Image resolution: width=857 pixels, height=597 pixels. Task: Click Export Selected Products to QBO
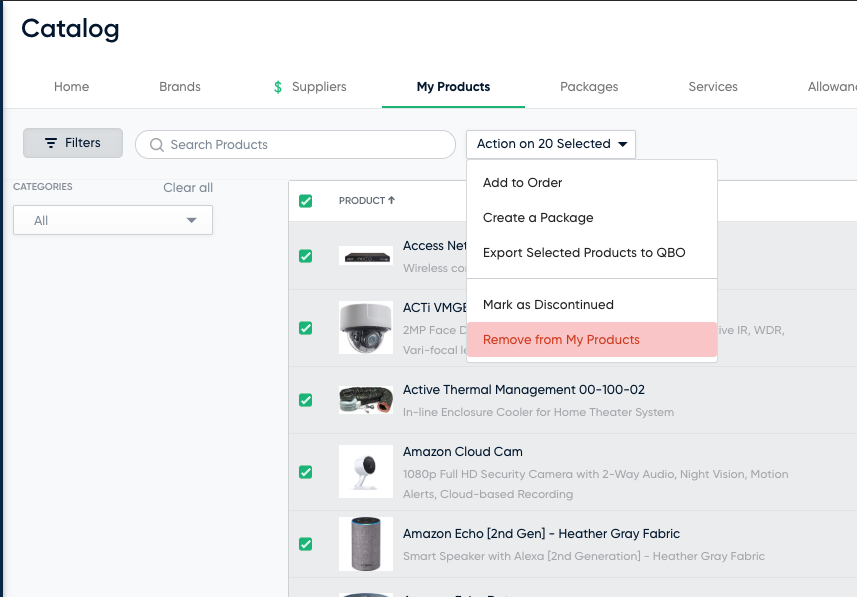coord(592,253)
